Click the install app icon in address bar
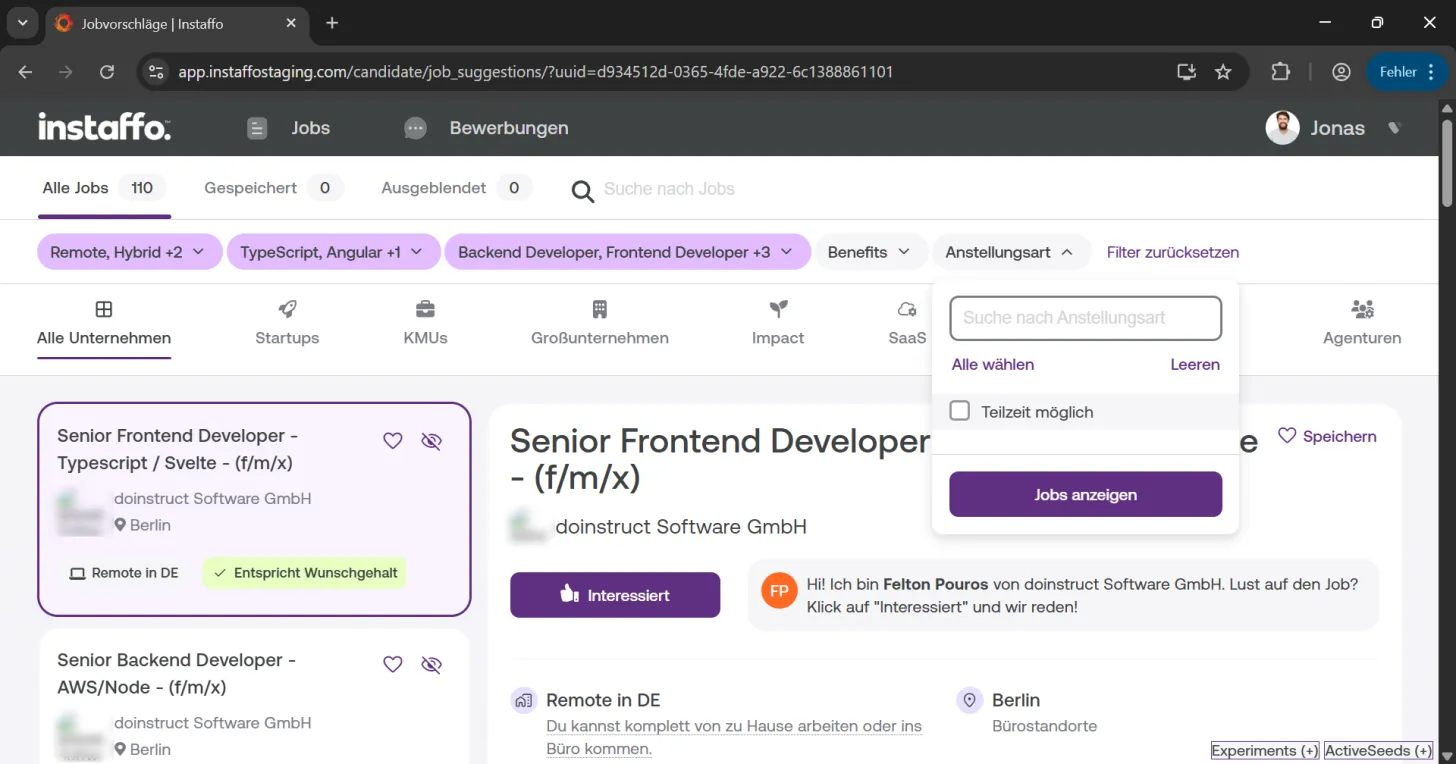1456x764 pixels. (x=1186, y=72)
